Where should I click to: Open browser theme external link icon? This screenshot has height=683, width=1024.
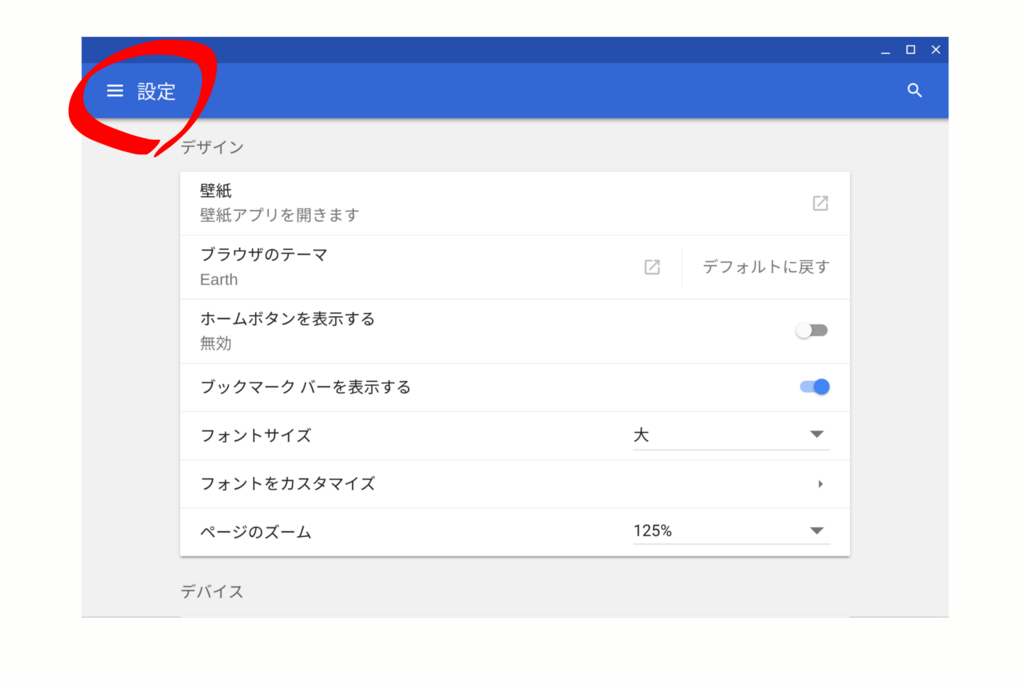click(x=652, y=267)
